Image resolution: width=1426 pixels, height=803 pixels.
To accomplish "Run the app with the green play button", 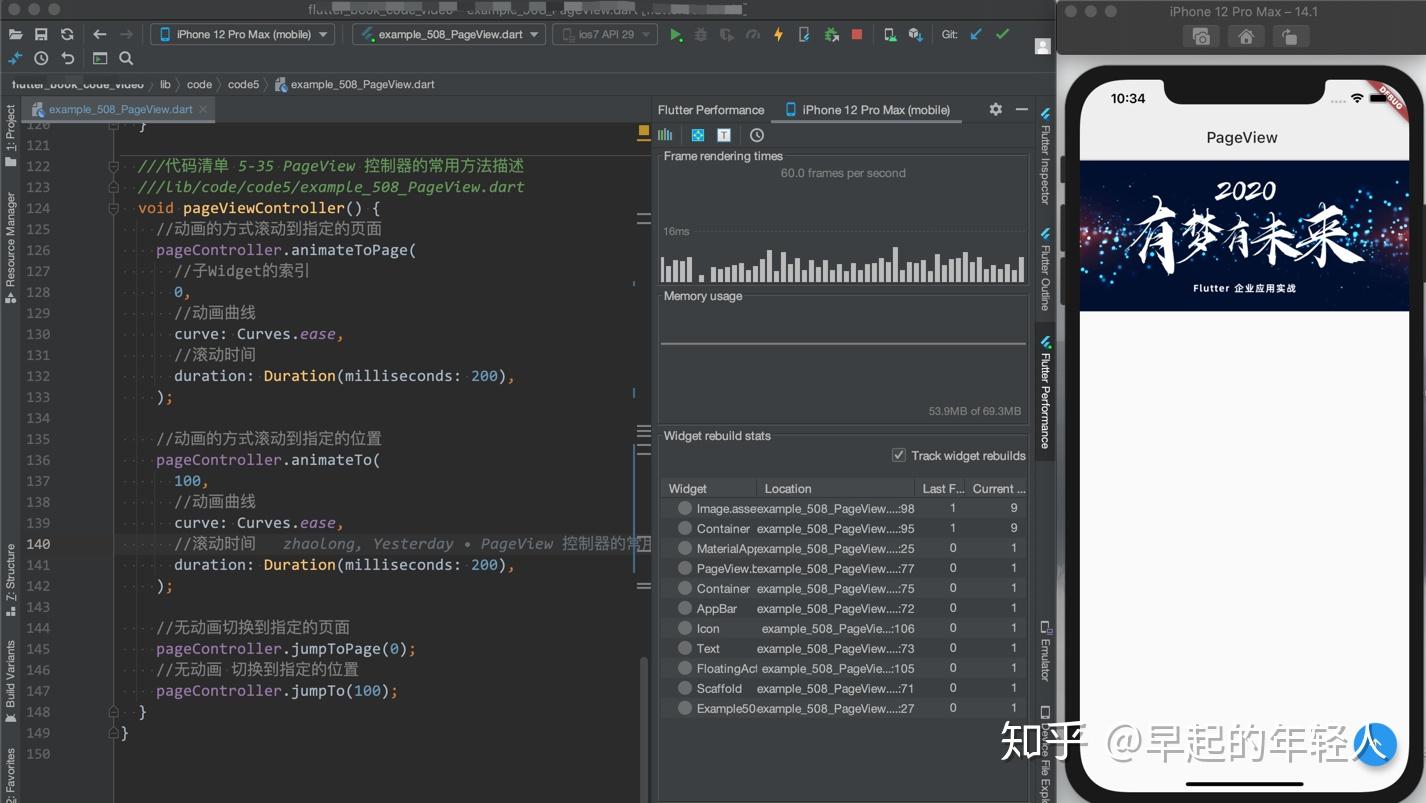I will click(676, 34).
